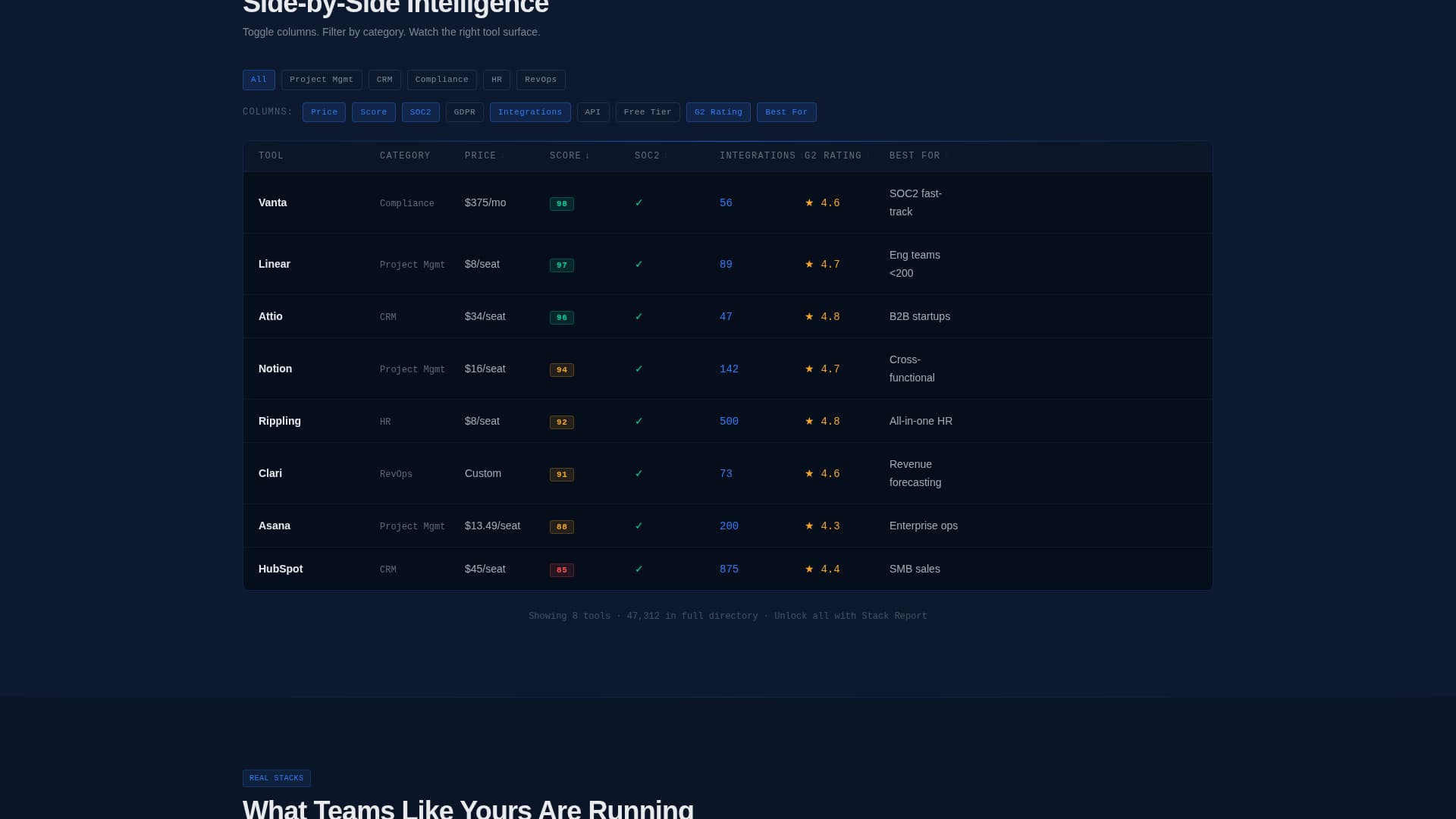Click Clari's star rating 4.6
The width and height of the screenshot is (1456, 819).
coord(823,474)
